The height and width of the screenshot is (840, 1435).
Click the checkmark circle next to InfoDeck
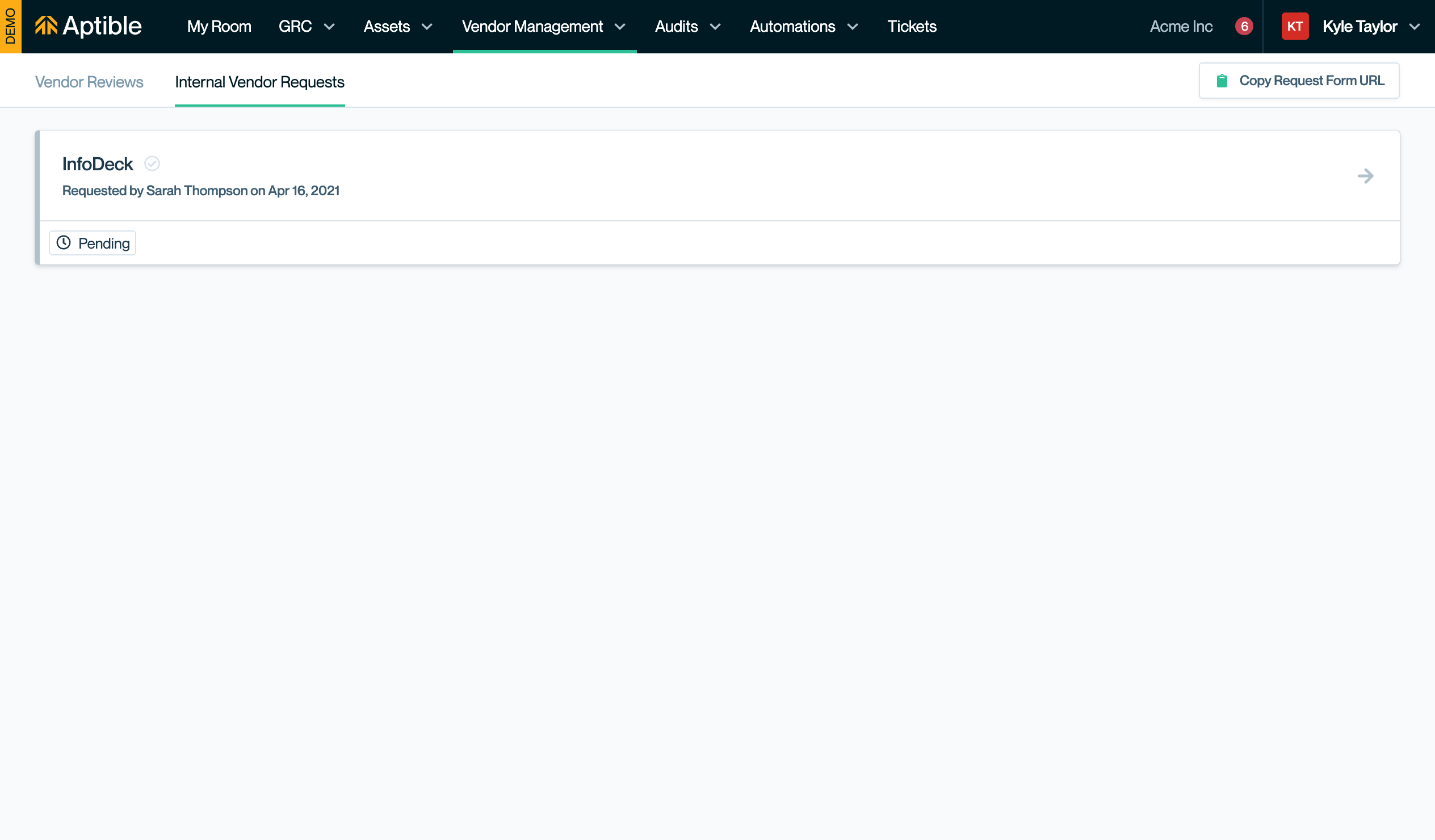click(152, 164)
